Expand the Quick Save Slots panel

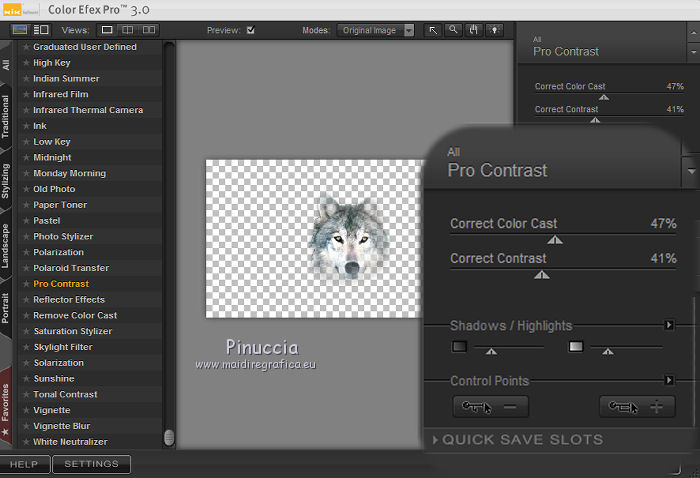click(518, 440)
